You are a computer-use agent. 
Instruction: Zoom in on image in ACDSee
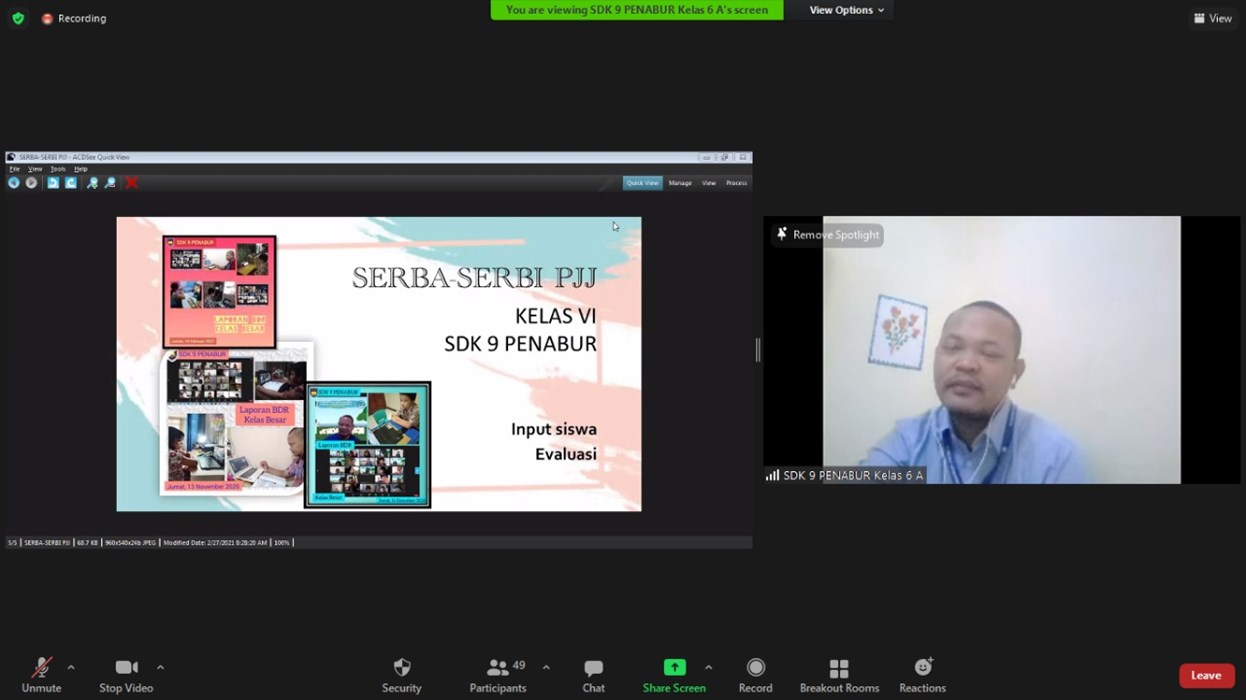[x=92, y=183]
